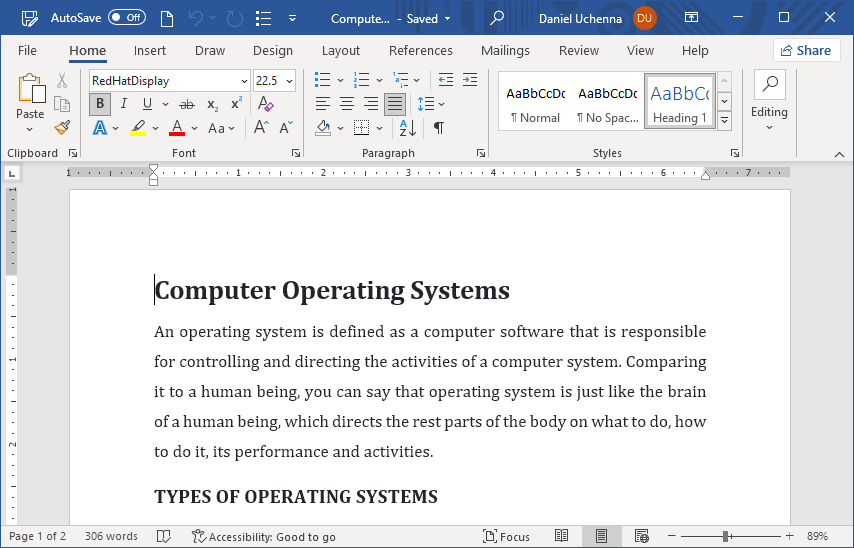Click Accessibility: Good to go status

coord(263,537)
